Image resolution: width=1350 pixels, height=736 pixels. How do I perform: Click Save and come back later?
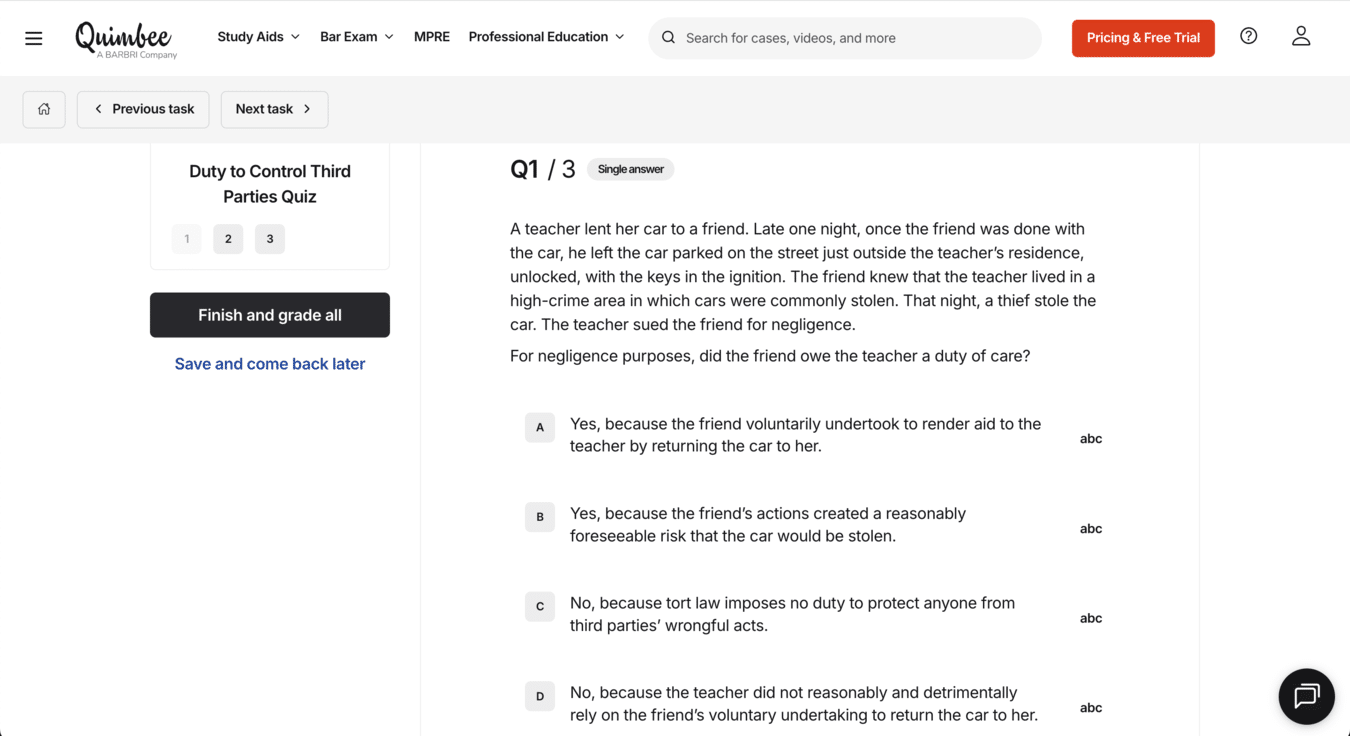pyautogui.click(x=269, y=363)
